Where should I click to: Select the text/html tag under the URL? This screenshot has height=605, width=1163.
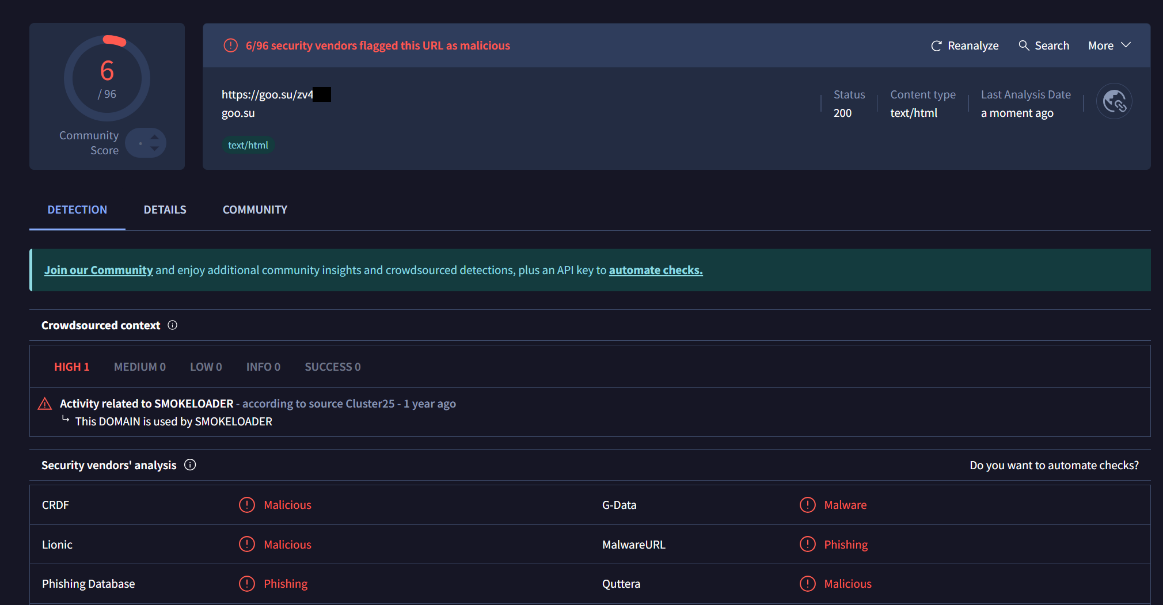click(x=247, y=144)
